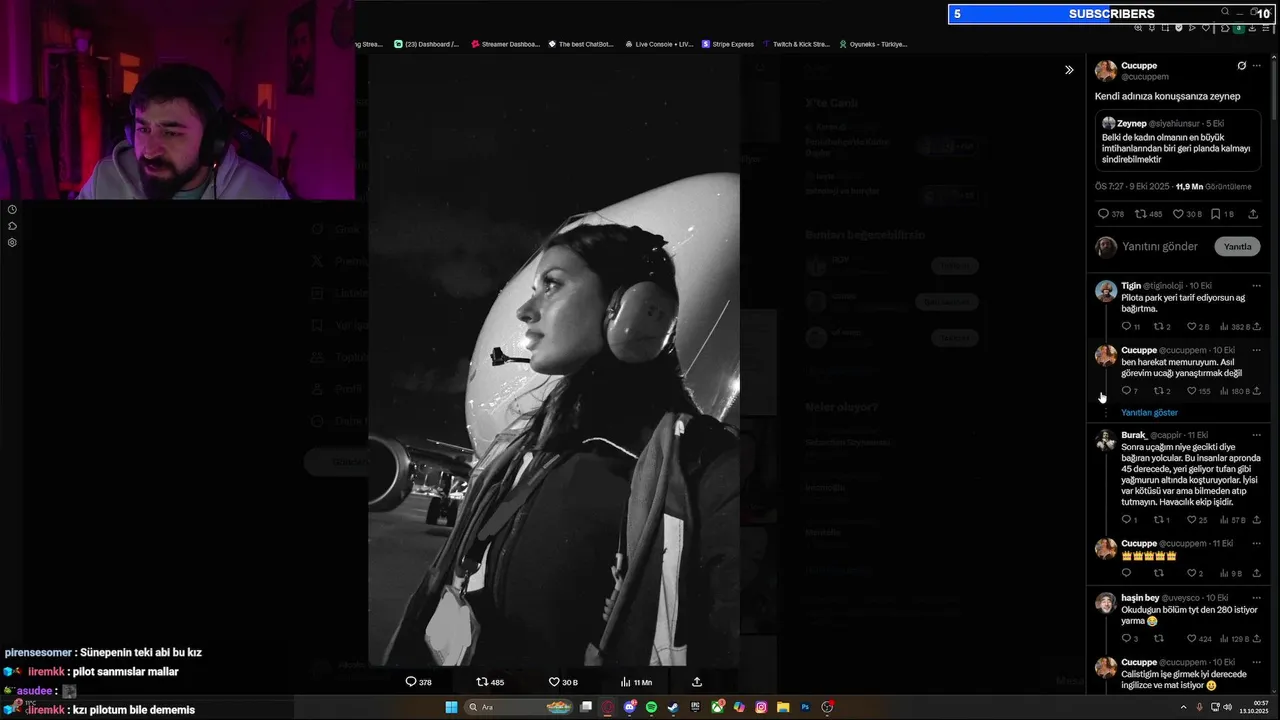Open more options on haşin bey's reply
Viewport: 1280px width, 720px height.
click(x=1257, y=598)
